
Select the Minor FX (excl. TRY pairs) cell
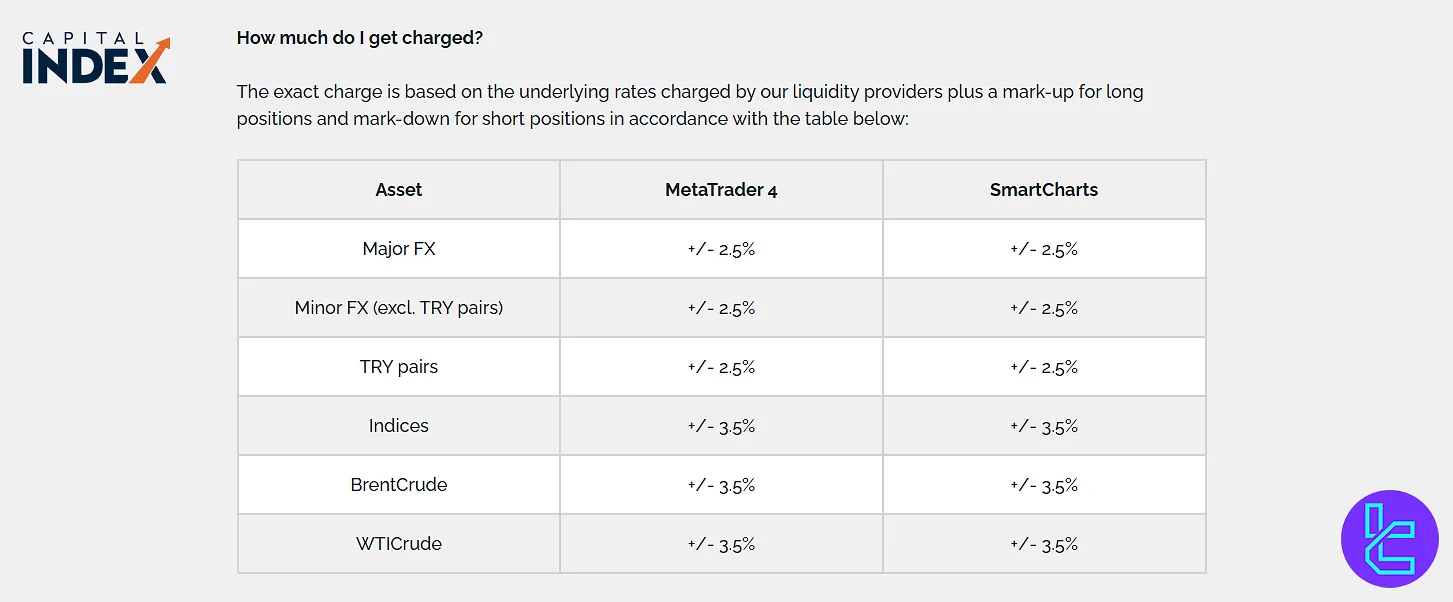click(x=399, y=308)
